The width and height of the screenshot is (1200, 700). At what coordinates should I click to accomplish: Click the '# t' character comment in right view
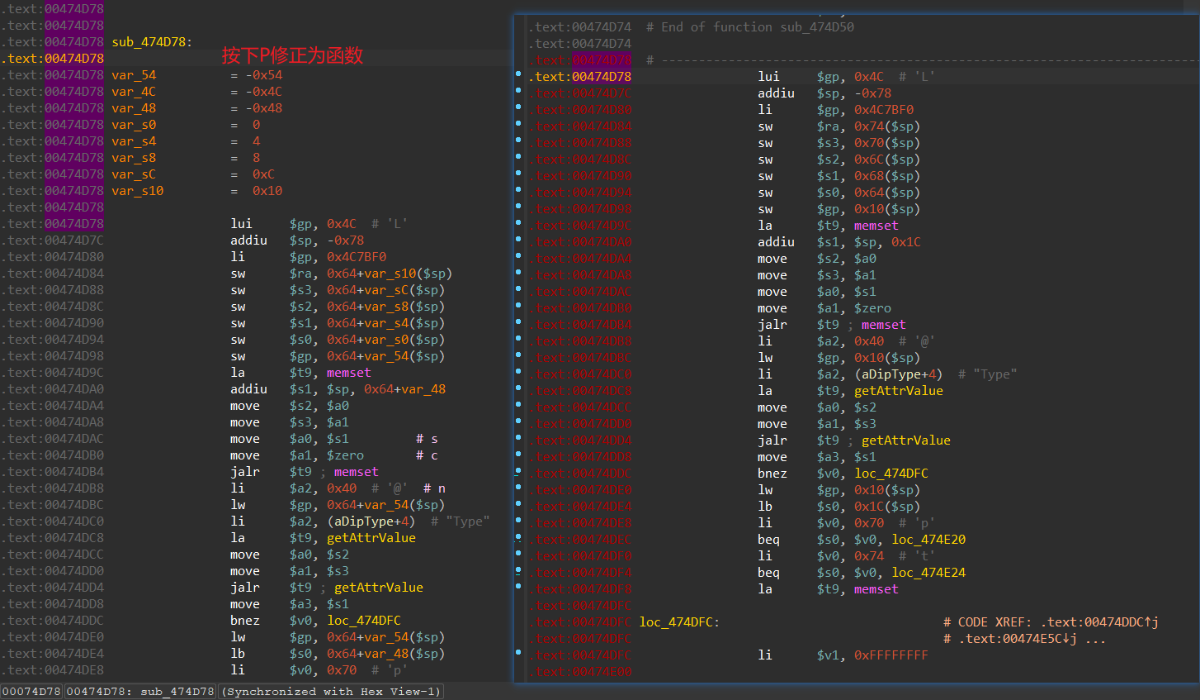916,556
